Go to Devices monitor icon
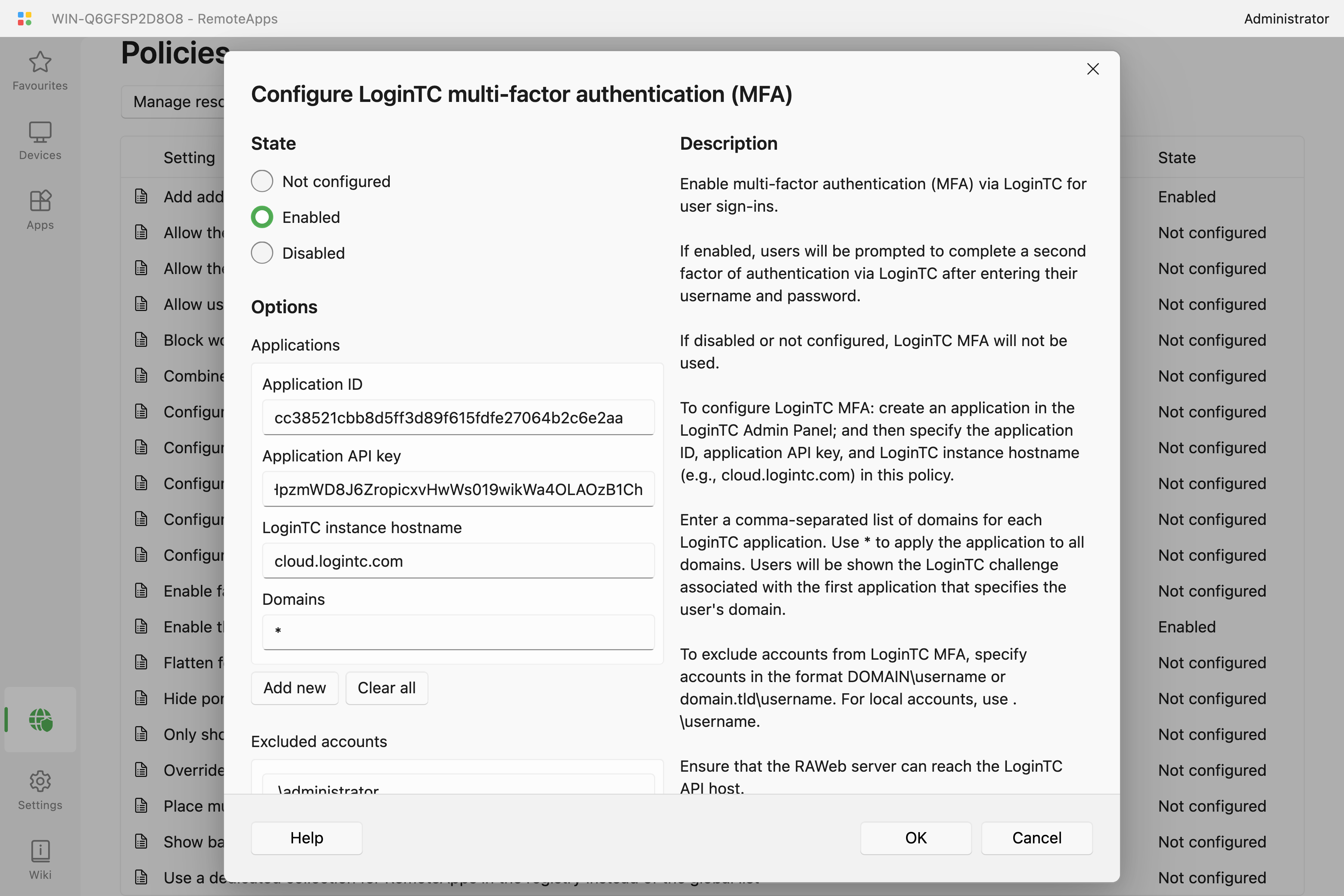 [40, 133]
